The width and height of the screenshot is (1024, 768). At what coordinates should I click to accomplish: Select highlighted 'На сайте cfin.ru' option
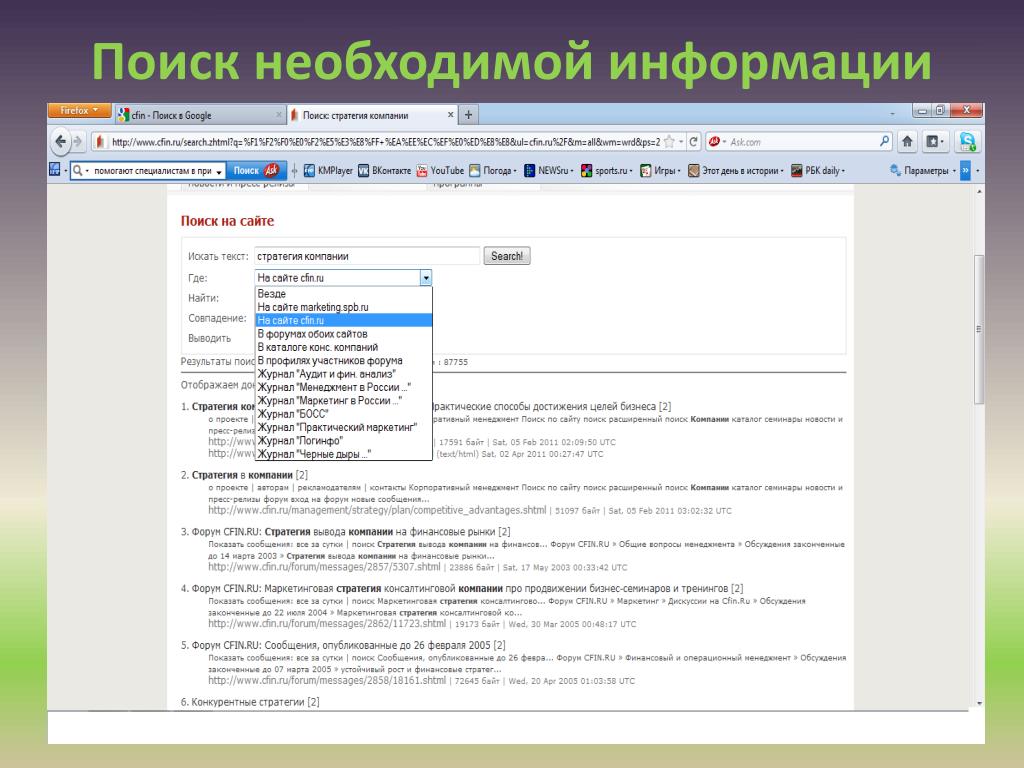343,321
